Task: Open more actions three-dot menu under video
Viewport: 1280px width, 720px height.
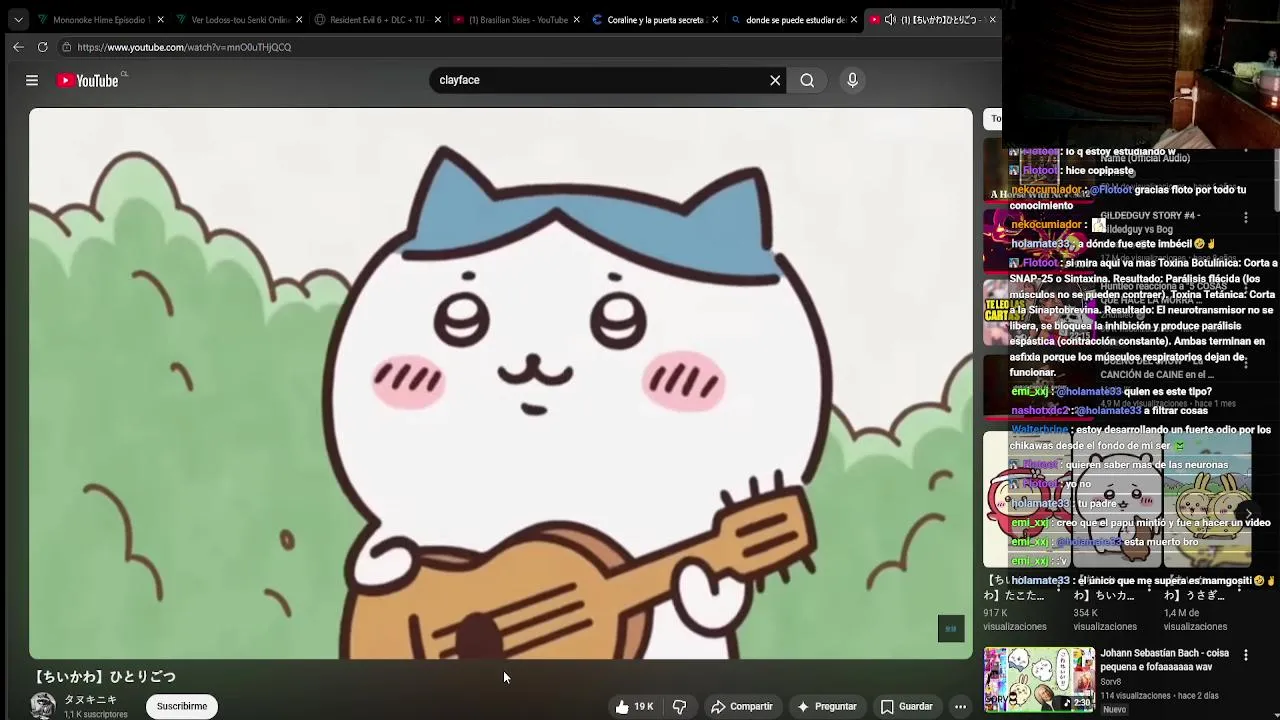Action: pyautogui.click(x=960, y=706)
